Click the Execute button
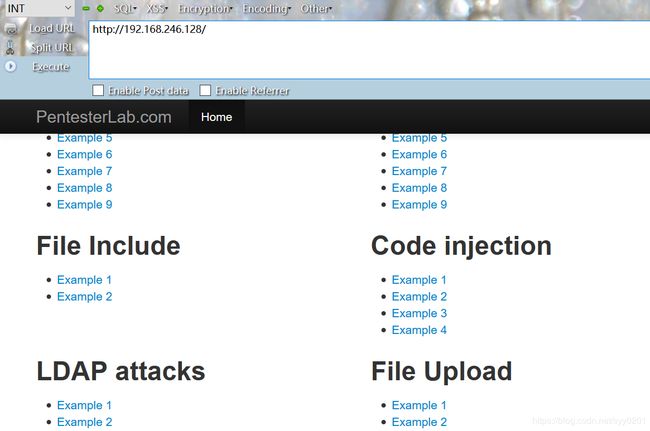Viewport: 650px width, 431px height. (51, 67)
